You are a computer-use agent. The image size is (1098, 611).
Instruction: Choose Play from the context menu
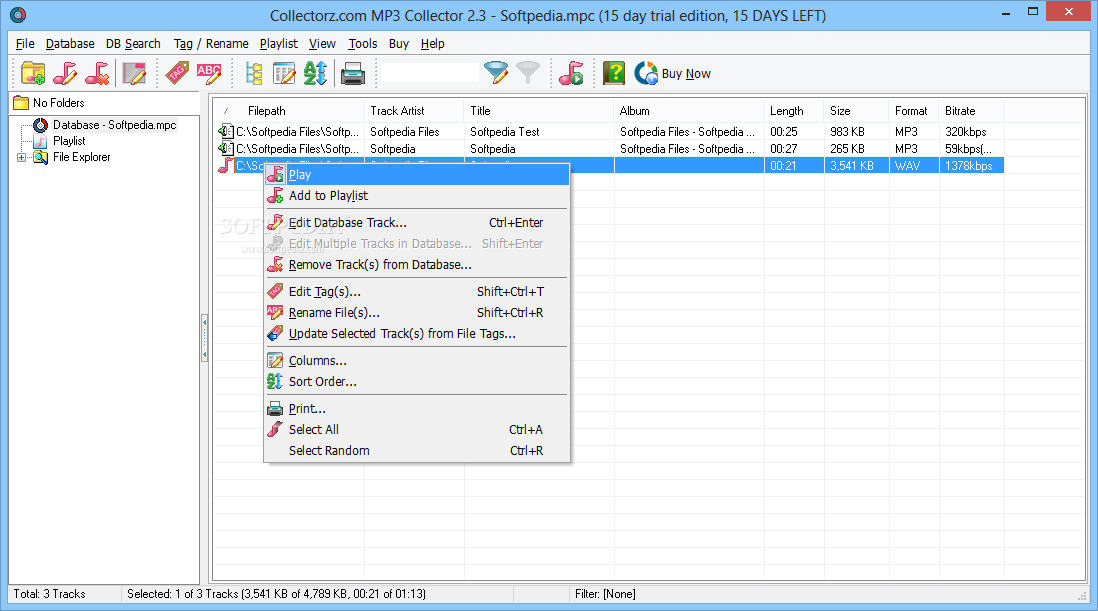coord(417,175)
